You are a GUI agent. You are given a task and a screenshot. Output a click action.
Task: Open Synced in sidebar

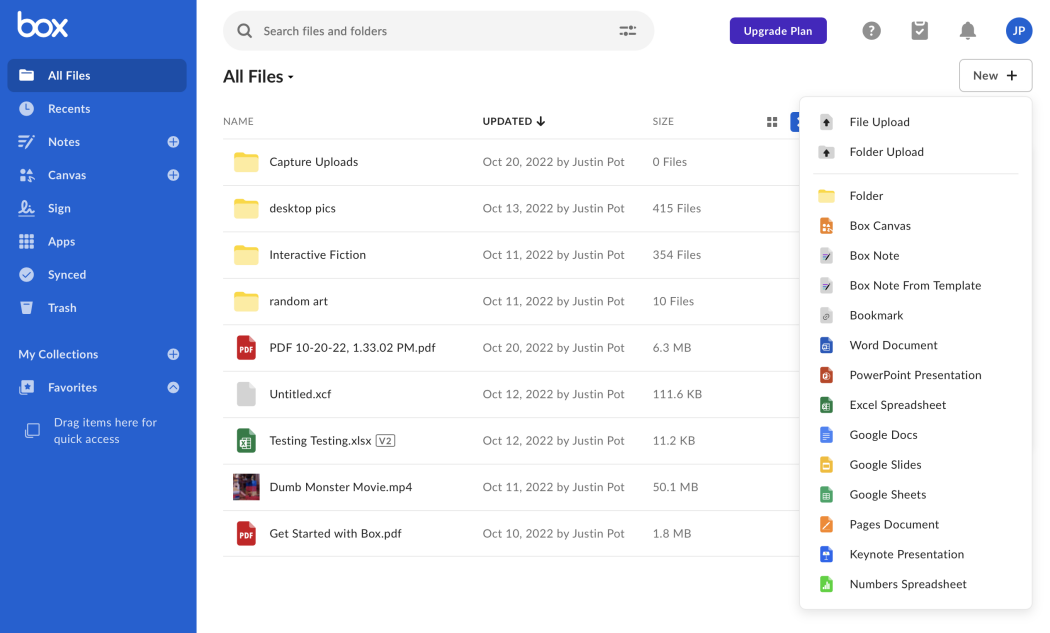(x=67, y=275)
